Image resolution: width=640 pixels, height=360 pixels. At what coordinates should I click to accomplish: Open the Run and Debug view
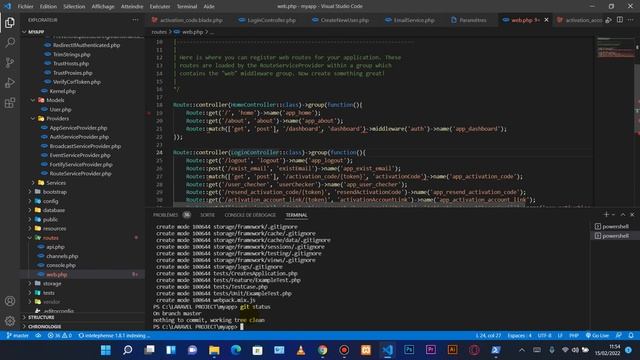coord(10,82)
